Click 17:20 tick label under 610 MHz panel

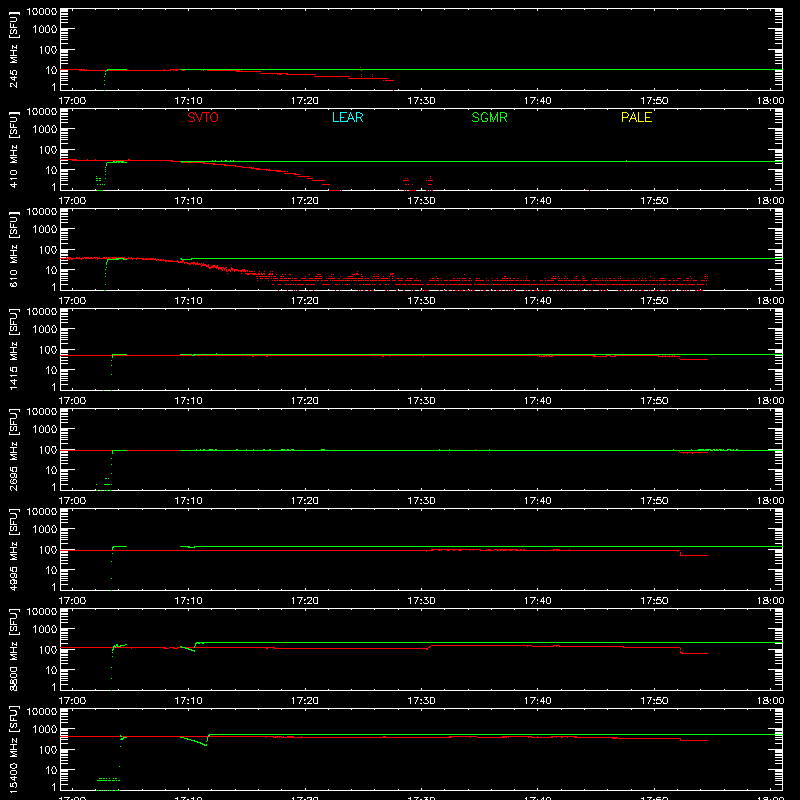click(305, 301)
